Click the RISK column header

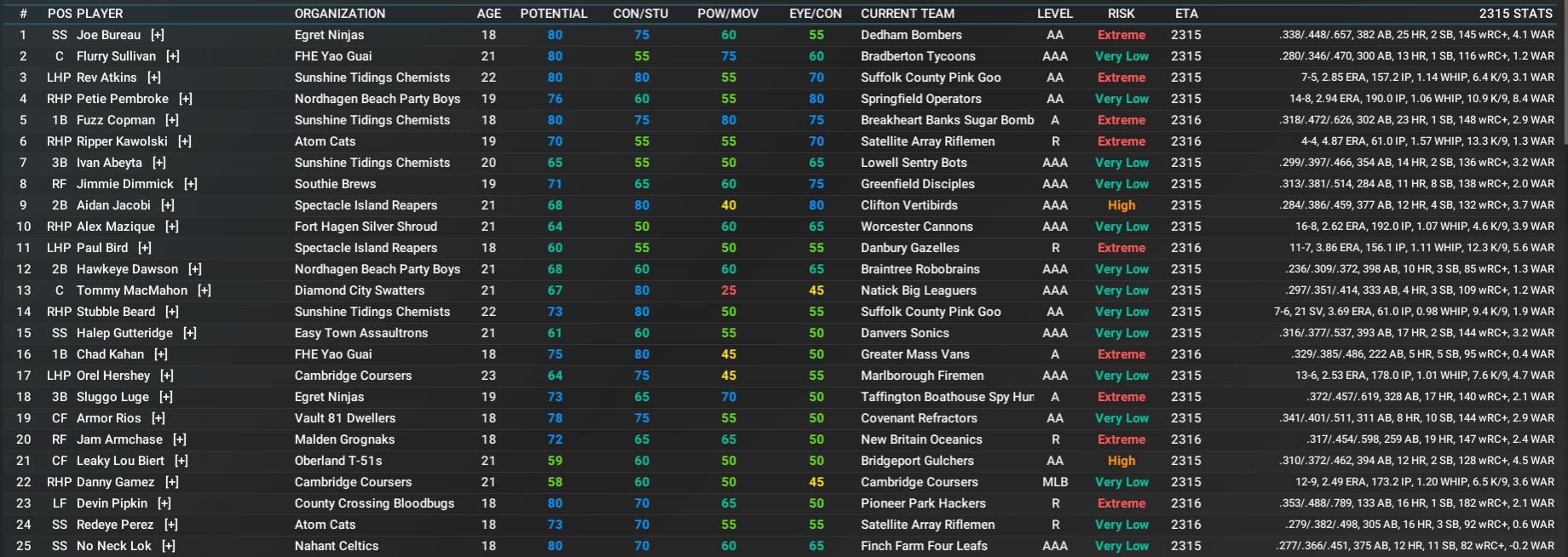pyautogui.click(x=1121, y=14)
